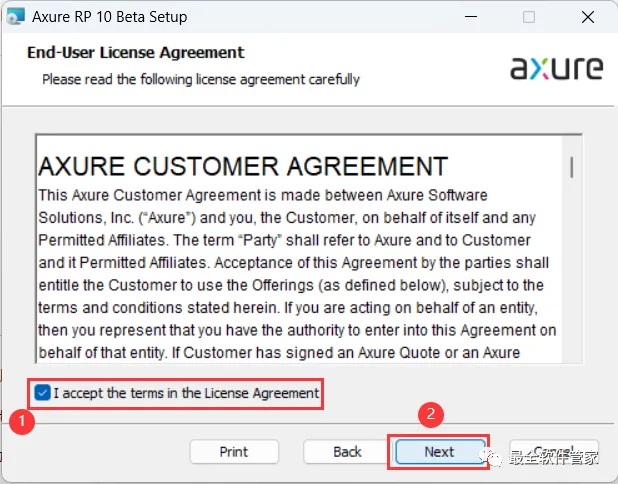Image resolution: width=618 pixels, height=484 pixels.
Task: Uncheck the accept license terms checkbox
Action: [x=43, y=393]
